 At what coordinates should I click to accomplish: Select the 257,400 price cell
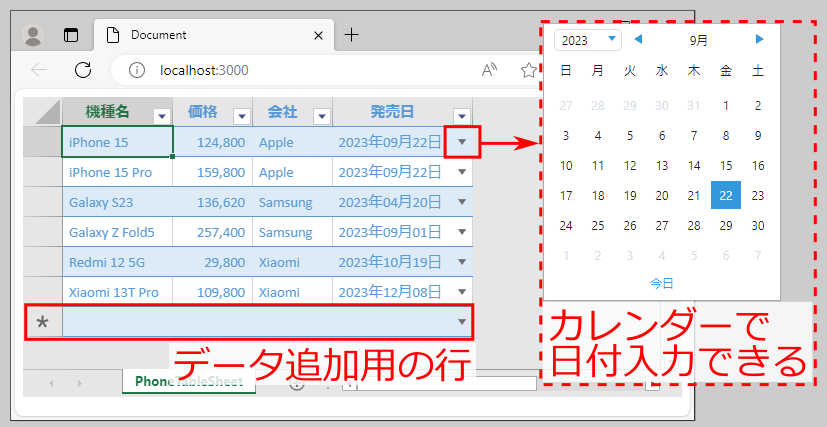tap(213, 232)
